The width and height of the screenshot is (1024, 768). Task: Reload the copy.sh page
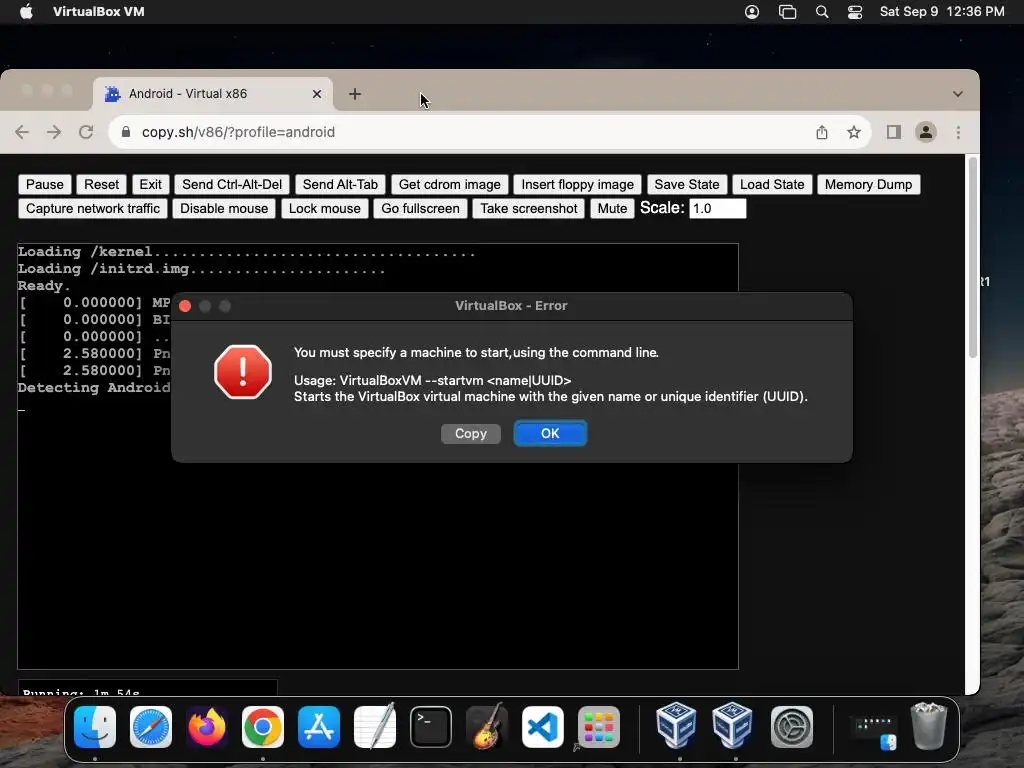[86, 132]
